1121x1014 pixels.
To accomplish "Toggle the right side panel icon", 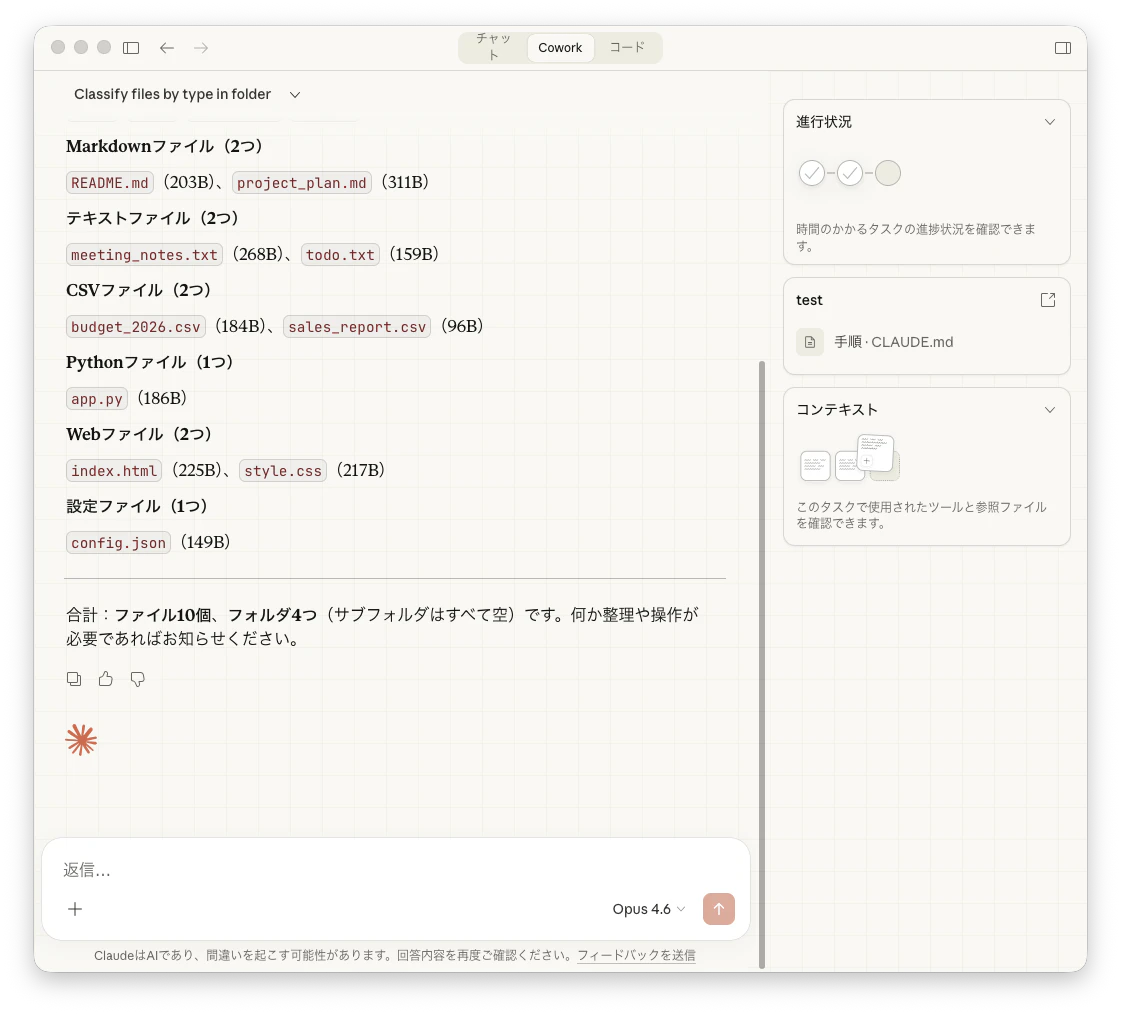I will coord(1062,47).
